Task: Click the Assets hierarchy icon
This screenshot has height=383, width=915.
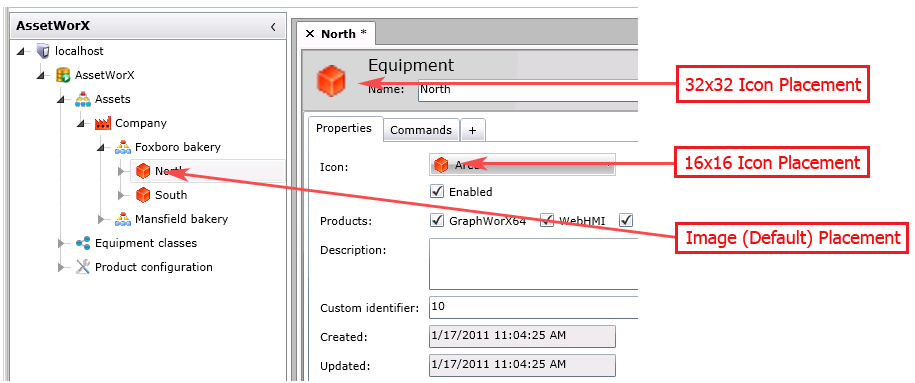Action: tap(83, 99)
